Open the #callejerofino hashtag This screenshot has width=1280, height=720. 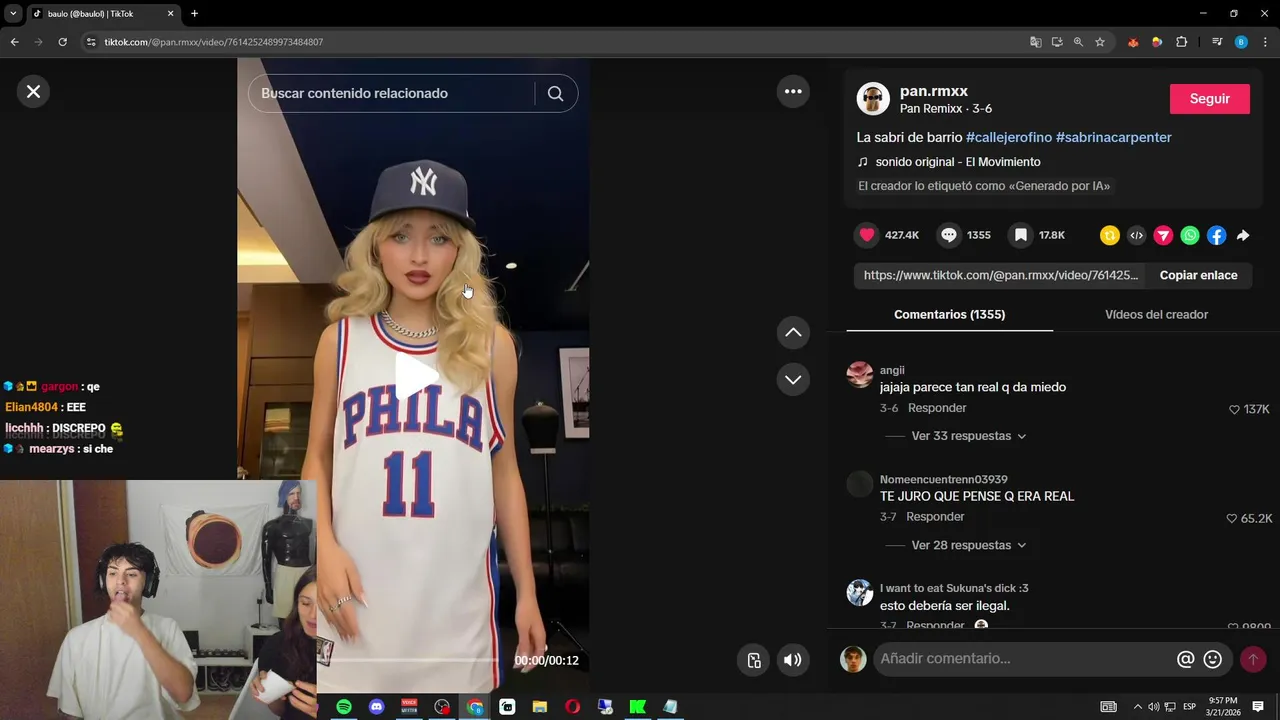coord(1008,137)
